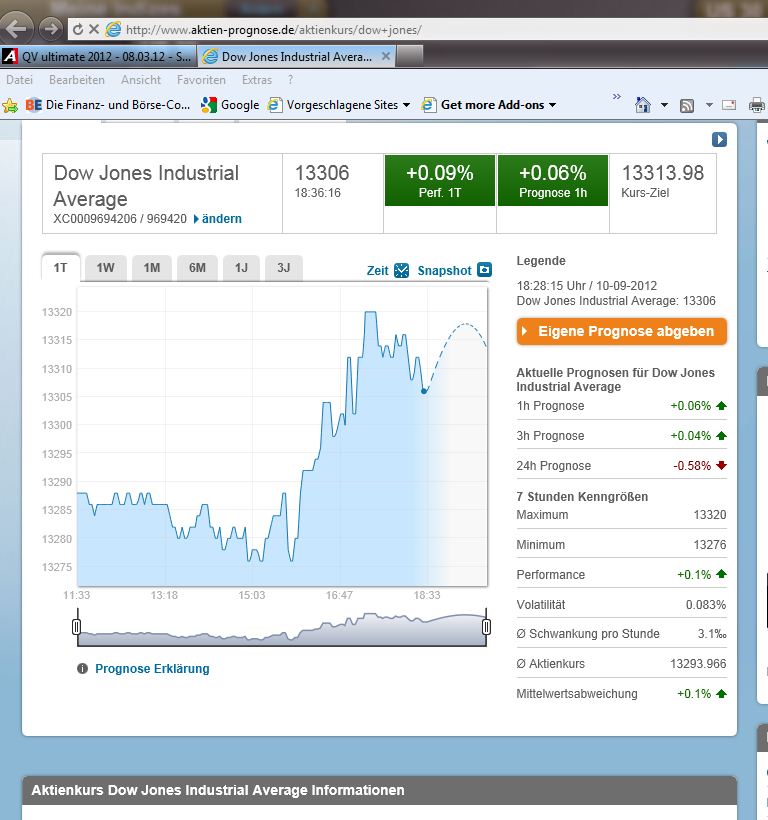Screen dimensions: 768x820
Task: Click the Ø Aktienkurs value 13293.966
Action: pyautogui.click(x=698, y=664)
